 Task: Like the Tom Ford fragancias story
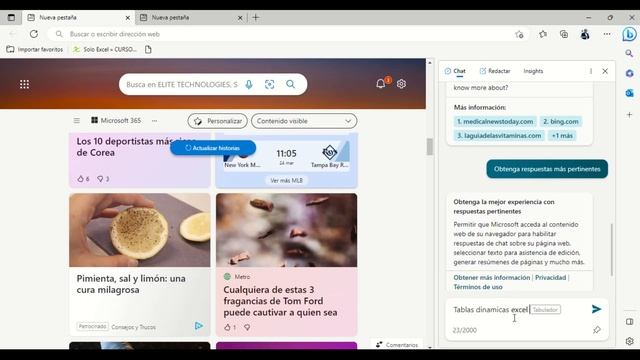coord(227,327)
